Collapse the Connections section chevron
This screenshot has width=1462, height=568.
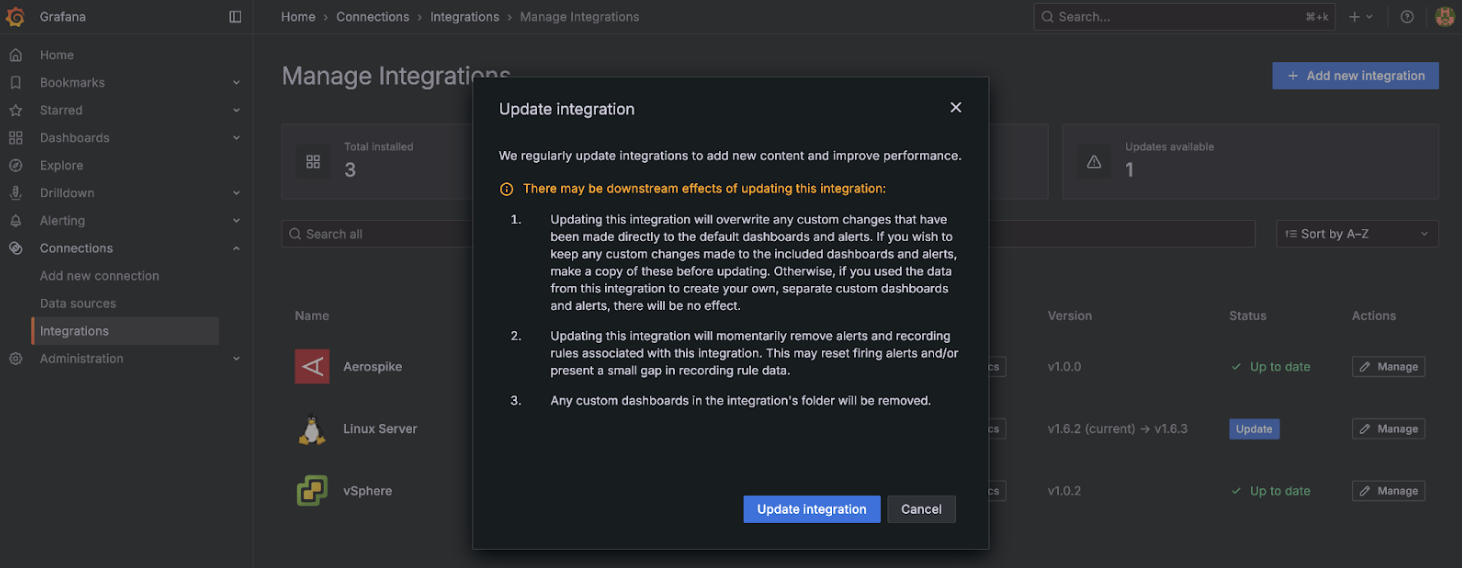pyautogui.click(x=236, y=248)
